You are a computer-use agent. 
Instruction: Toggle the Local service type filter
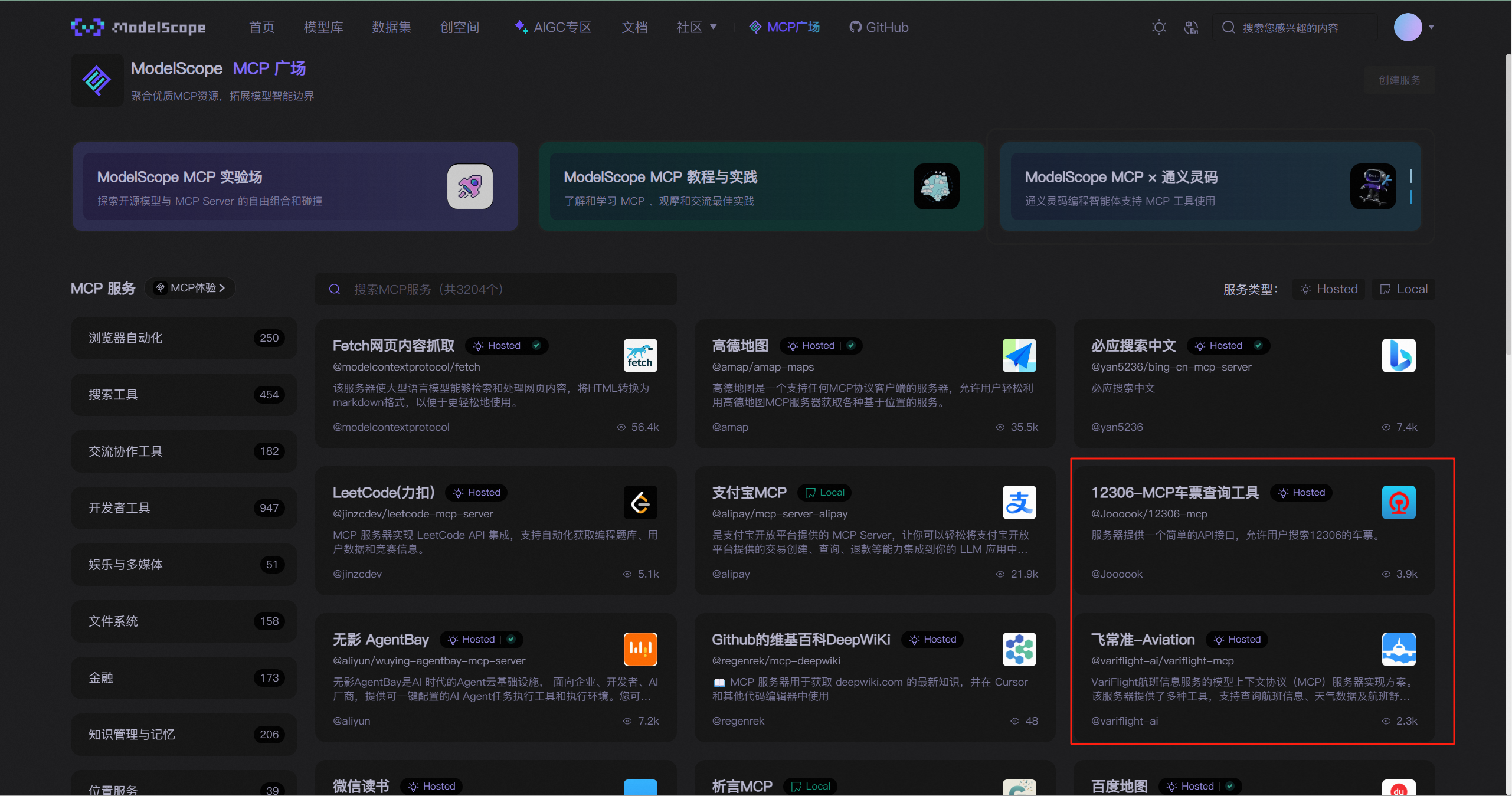pyautogui.click(x=1403, y=289)
